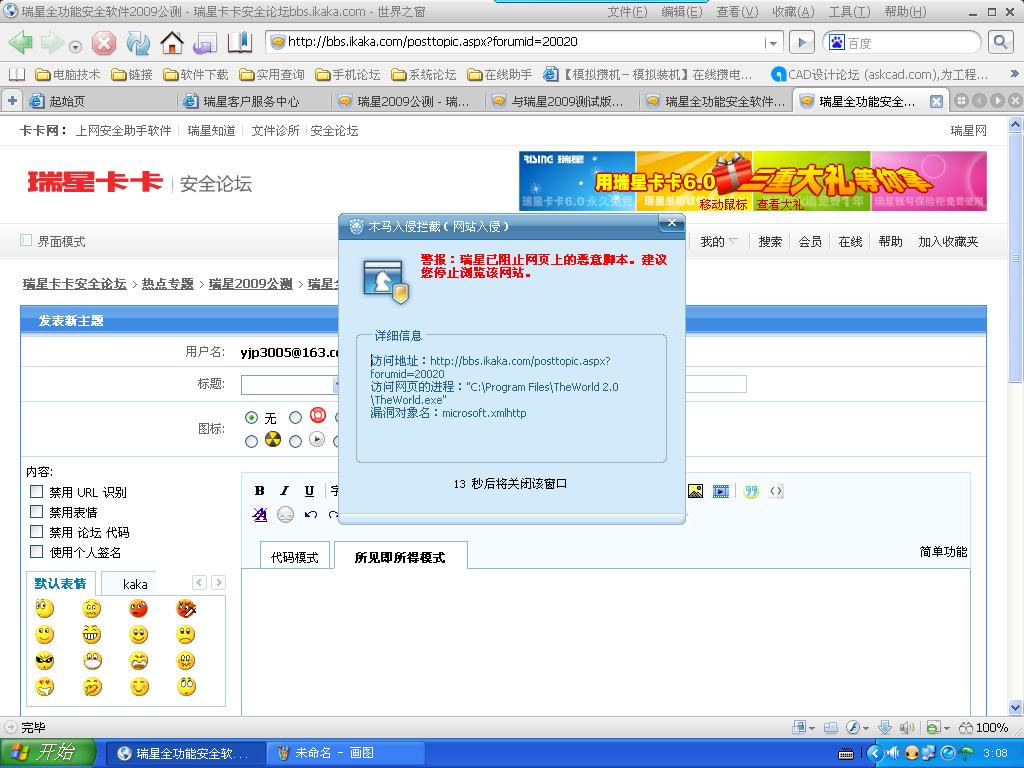Open the 工具(T) menu
This screenshot has height=768, width=1024.
pyautogui.click(x=849, y=11)
